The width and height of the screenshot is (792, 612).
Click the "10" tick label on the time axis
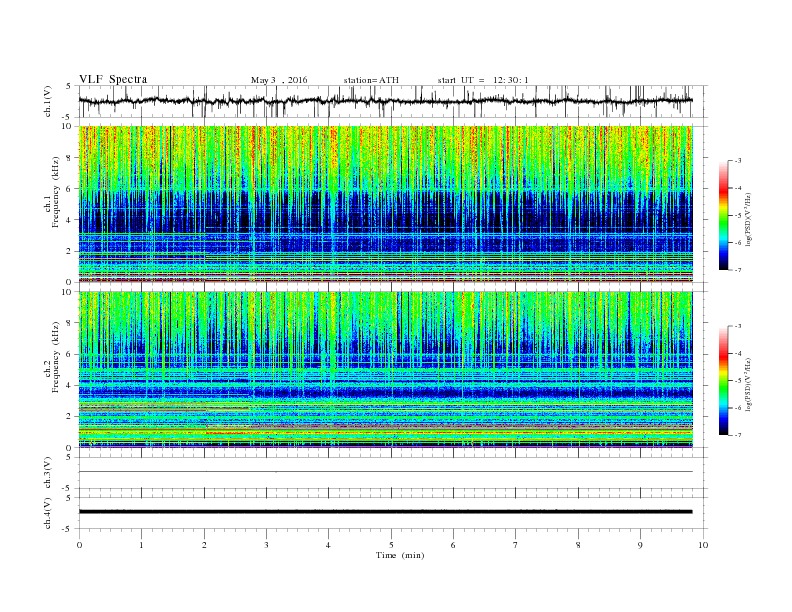(703, 545)
